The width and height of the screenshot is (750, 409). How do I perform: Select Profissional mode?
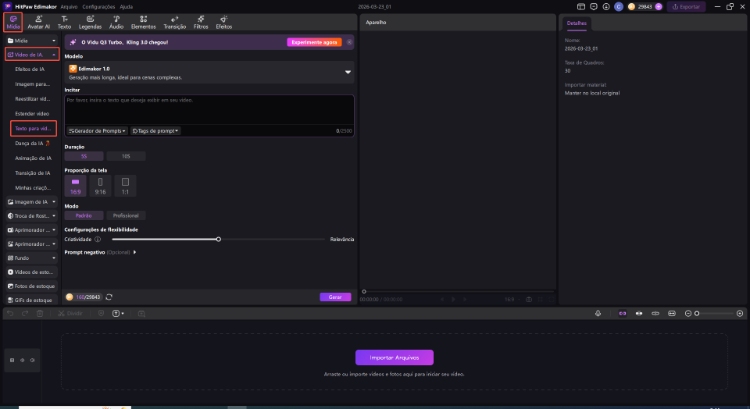126,216
